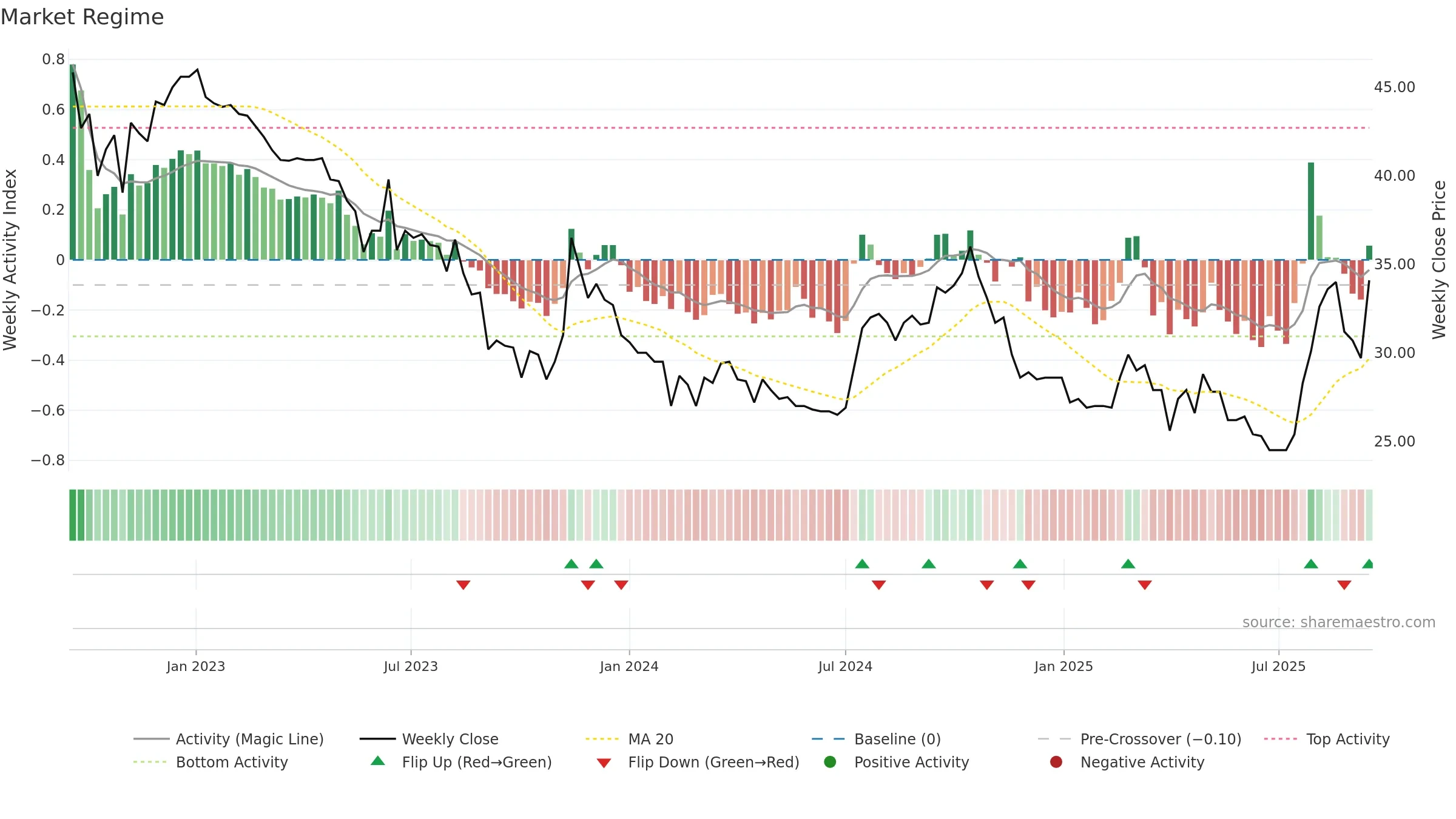The width and height of the screenshot is (1456, 819).
Task: Toggle the Top Activity legend entry
Action: click(1327, 739)
